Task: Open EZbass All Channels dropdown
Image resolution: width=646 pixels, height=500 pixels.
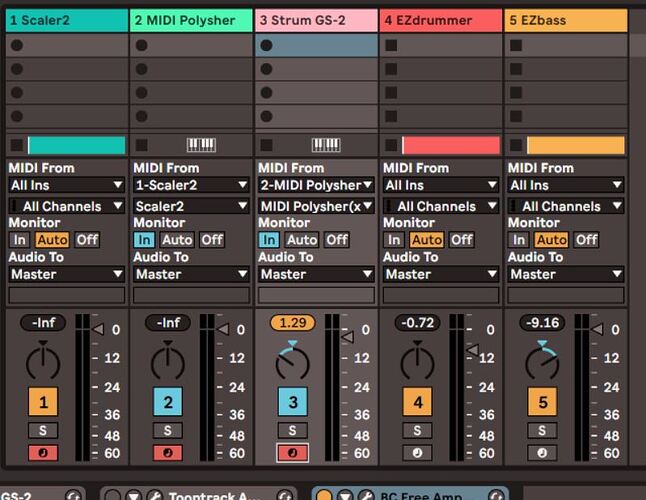Action: coord(566,206)
